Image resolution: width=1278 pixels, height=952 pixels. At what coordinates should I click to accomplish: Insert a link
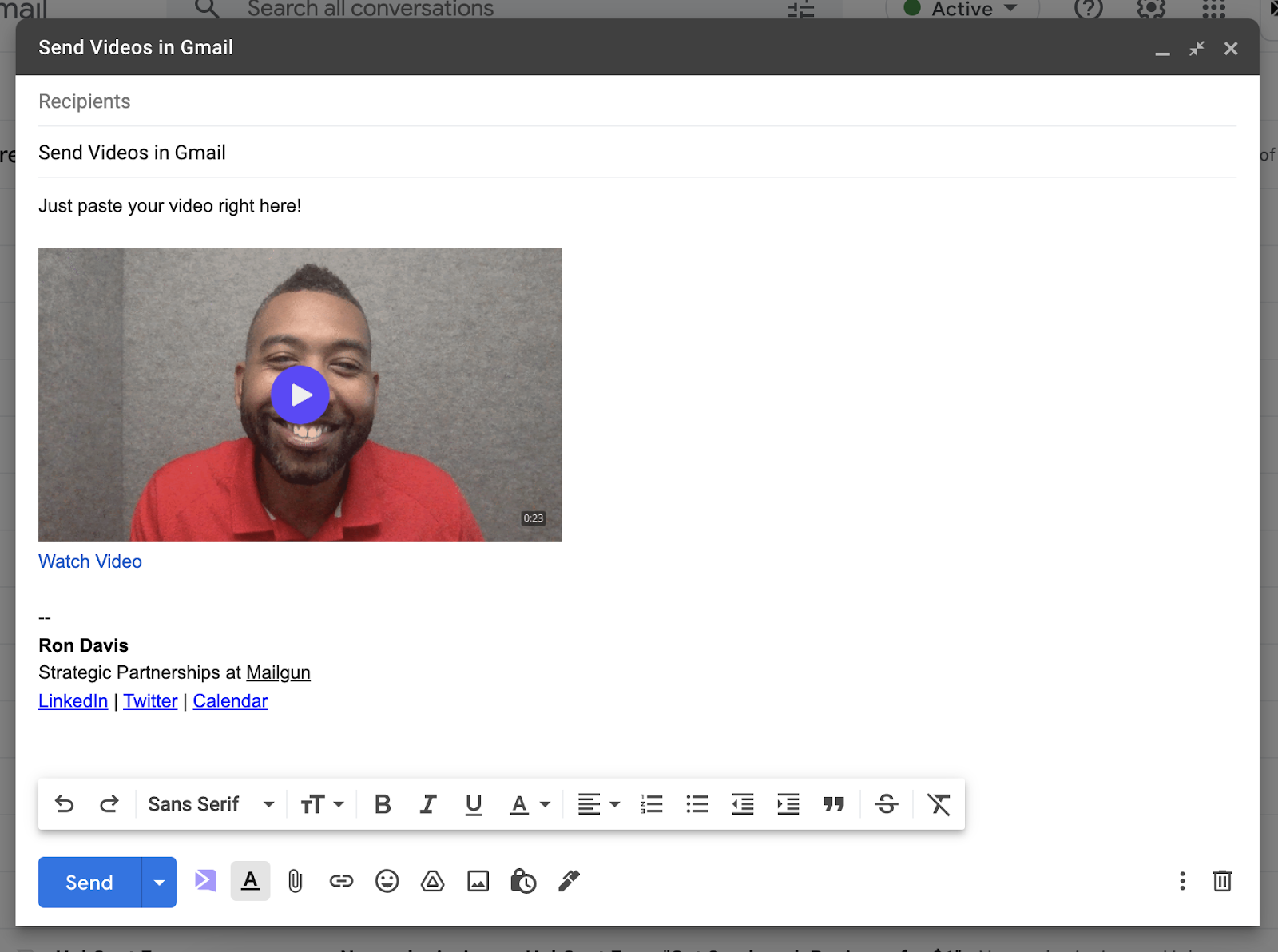click(x=341, y=881)
